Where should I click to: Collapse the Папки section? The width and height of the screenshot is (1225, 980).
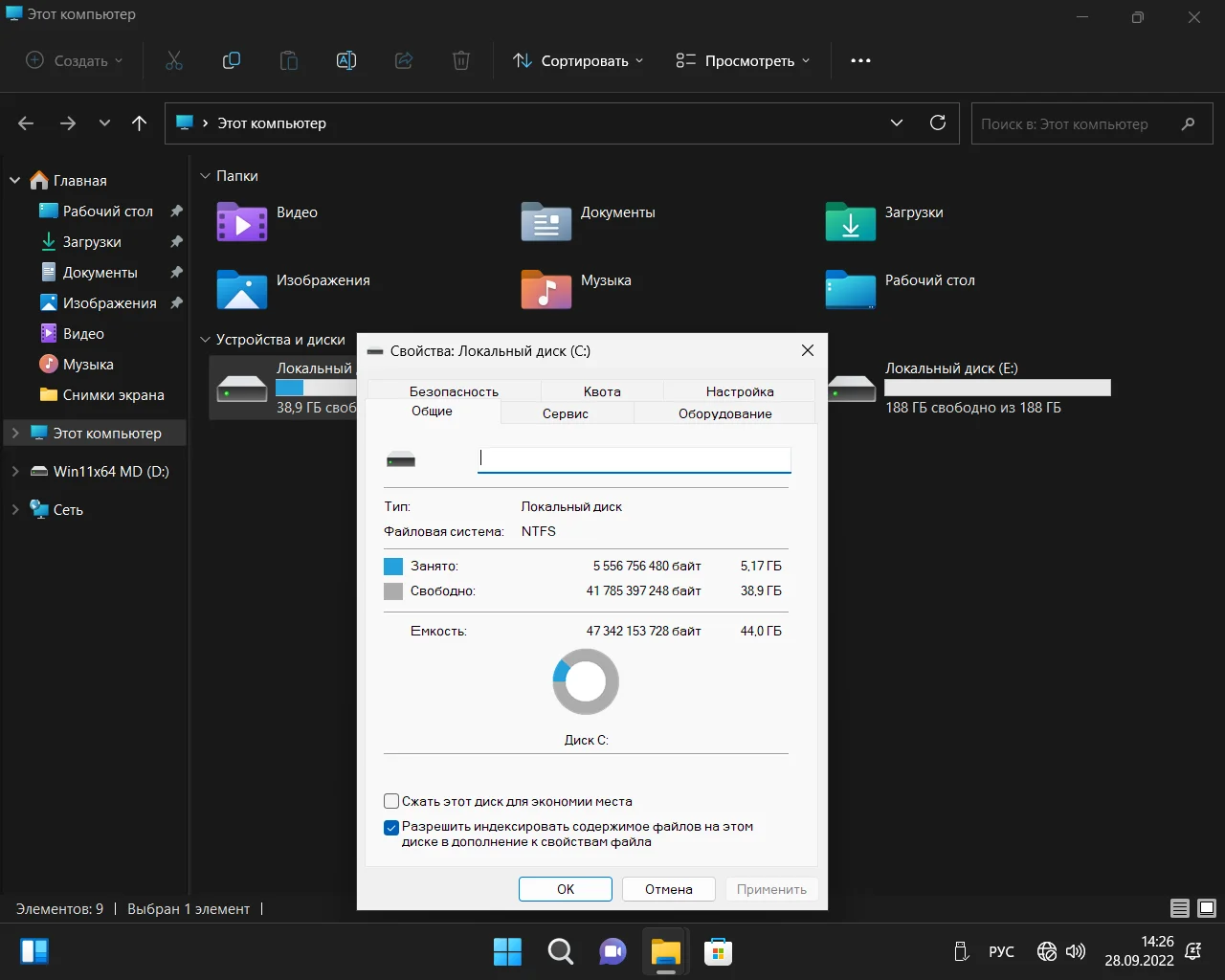205,176
